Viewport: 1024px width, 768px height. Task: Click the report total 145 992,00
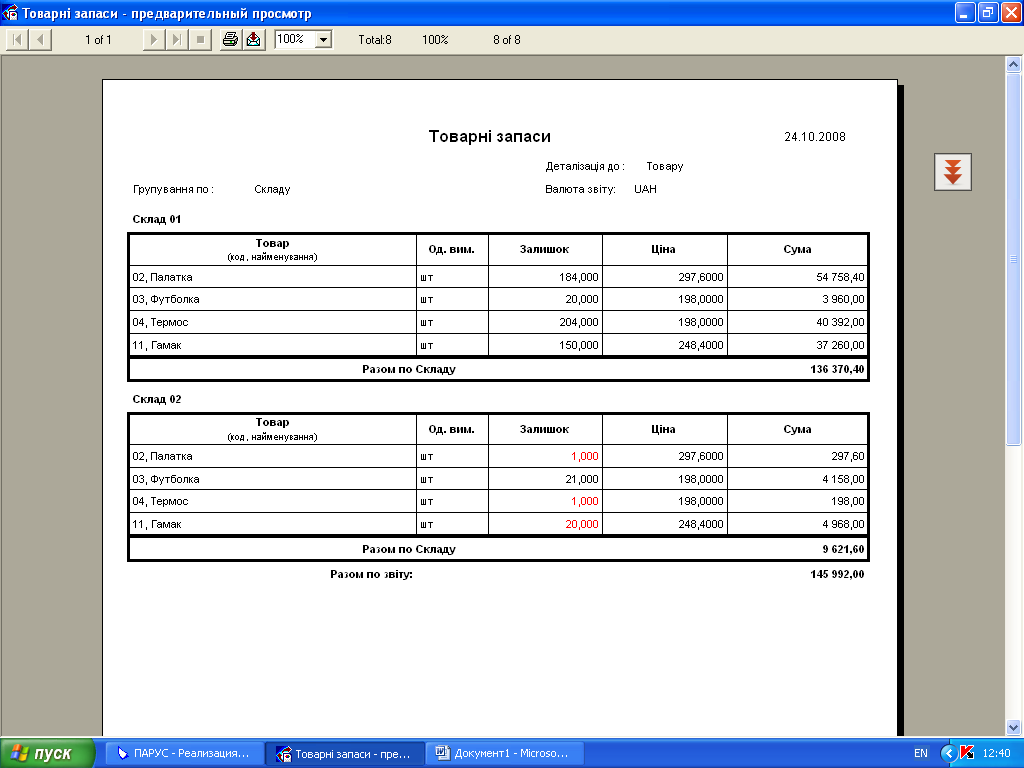[837, 574]
